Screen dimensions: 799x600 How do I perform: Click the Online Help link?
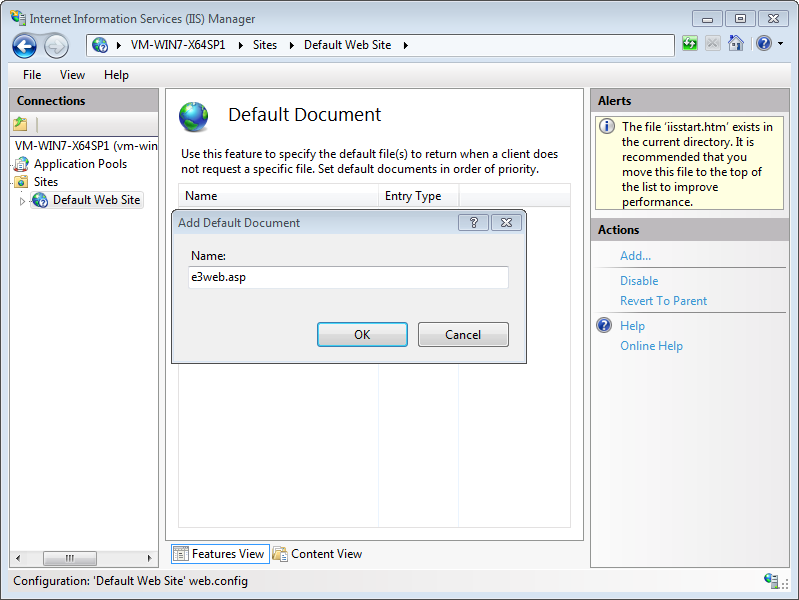click(651, 346)
